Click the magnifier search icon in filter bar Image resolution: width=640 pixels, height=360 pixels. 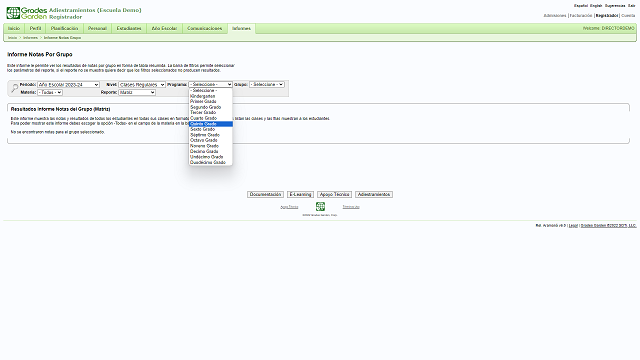pyautogui.click(x=14, y=88)
